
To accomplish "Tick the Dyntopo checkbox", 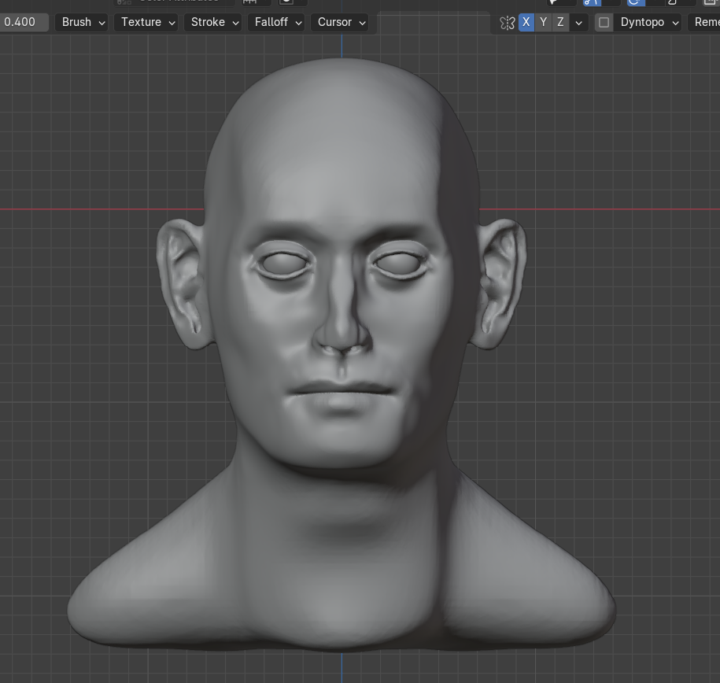I will 603,22.
